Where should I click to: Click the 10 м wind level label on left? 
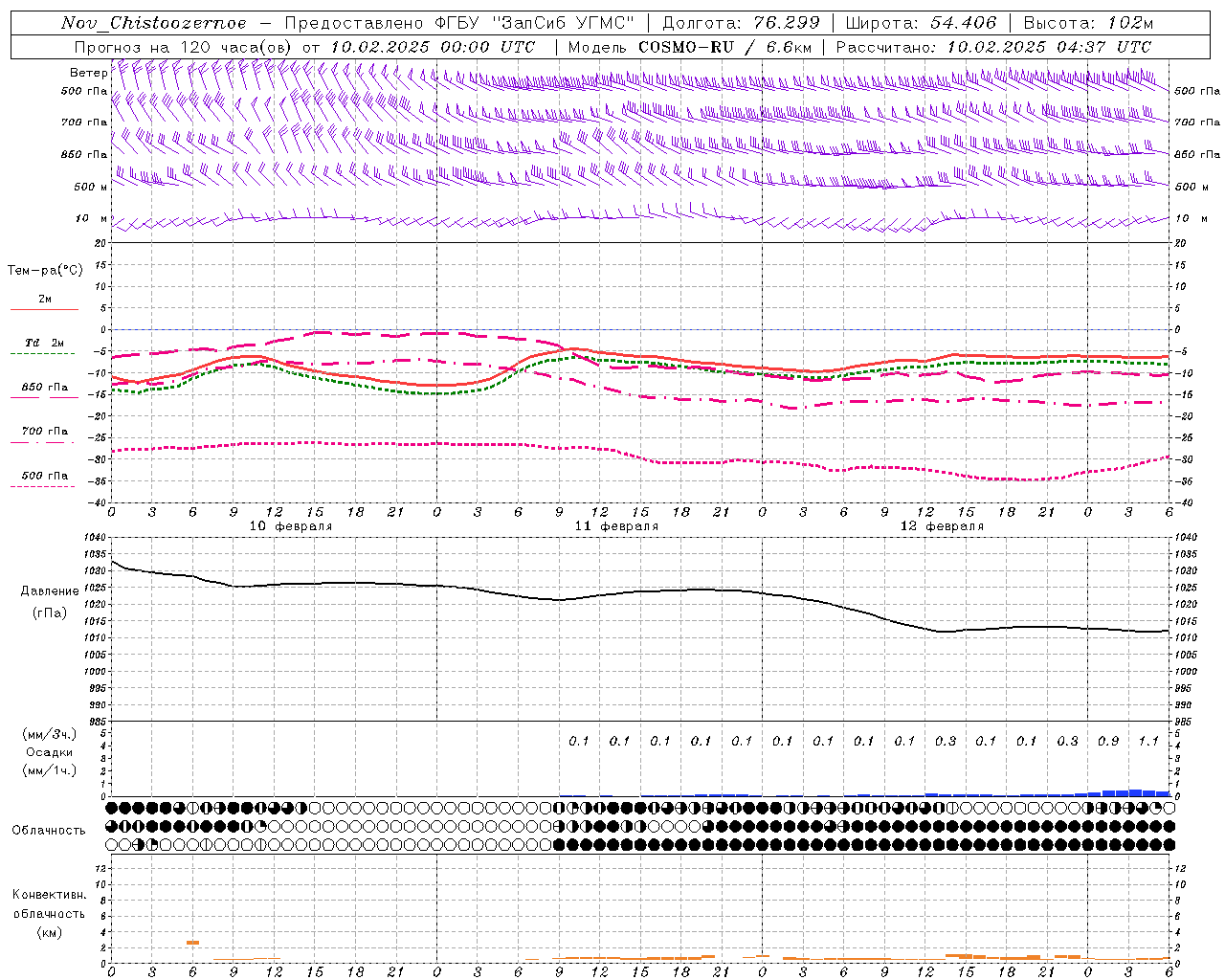click(x=91, y=218)
